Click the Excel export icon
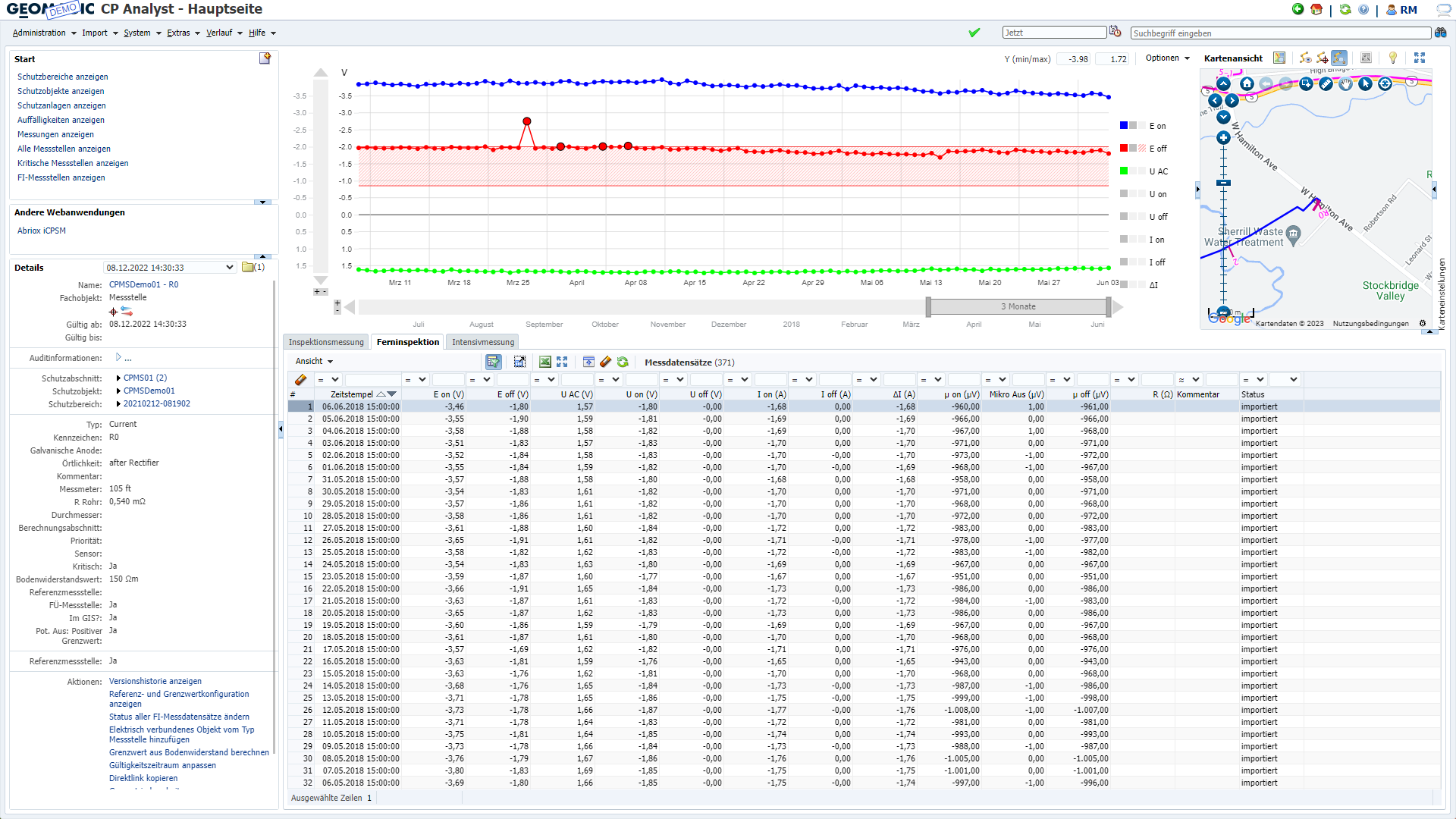The height and width of the screenshot is (819, 1456). point(544,362)
